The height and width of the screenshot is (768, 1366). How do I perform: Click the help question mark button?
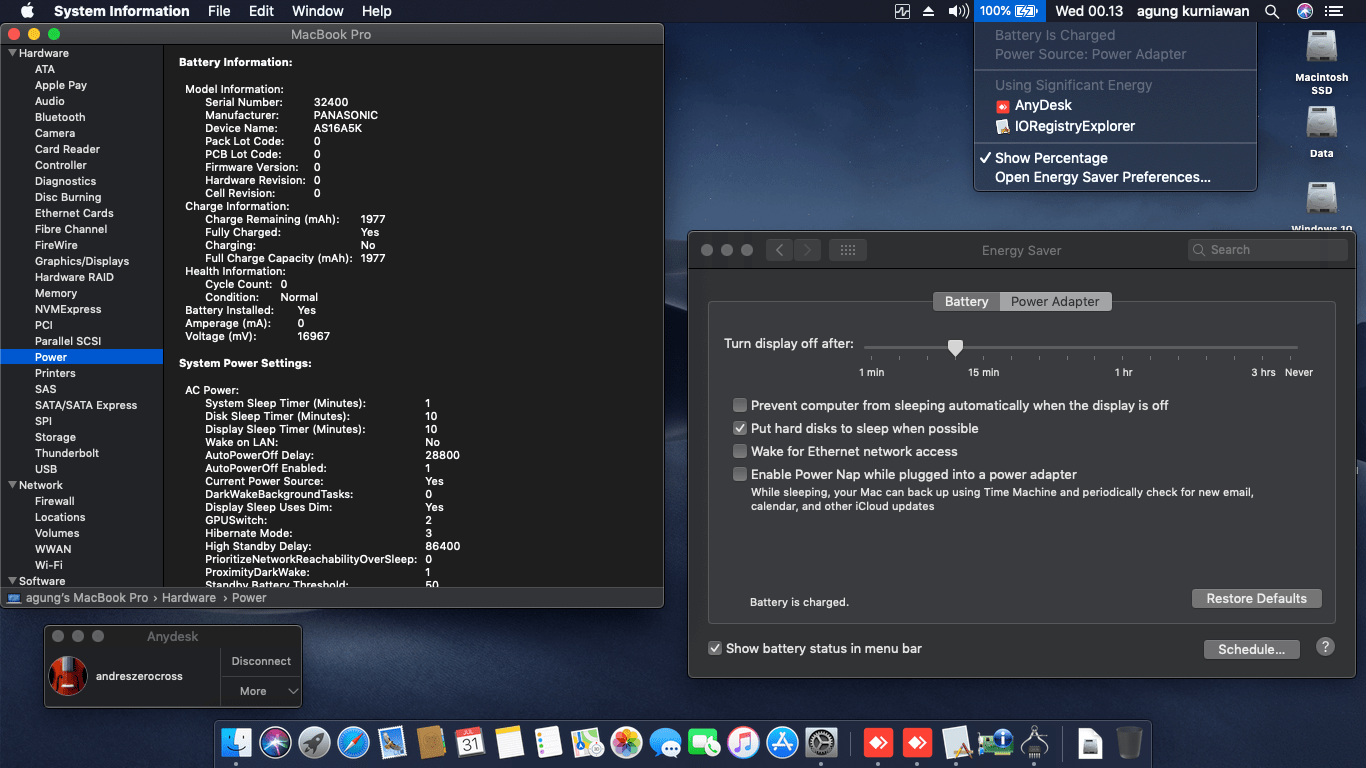click(1325, 647)
